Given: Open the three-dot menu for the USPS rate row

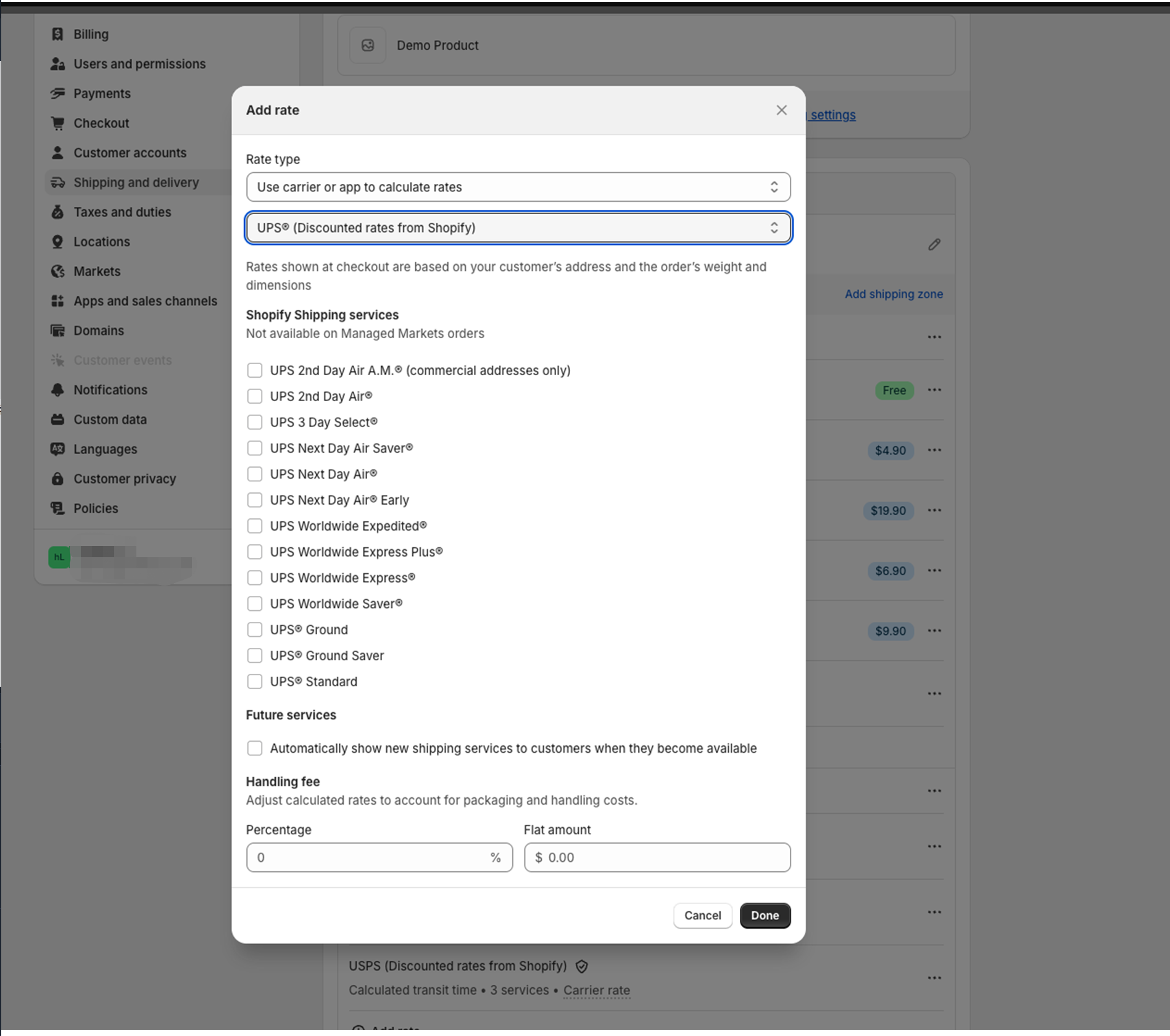Looking at the screenshot, I should pos(934,978).
